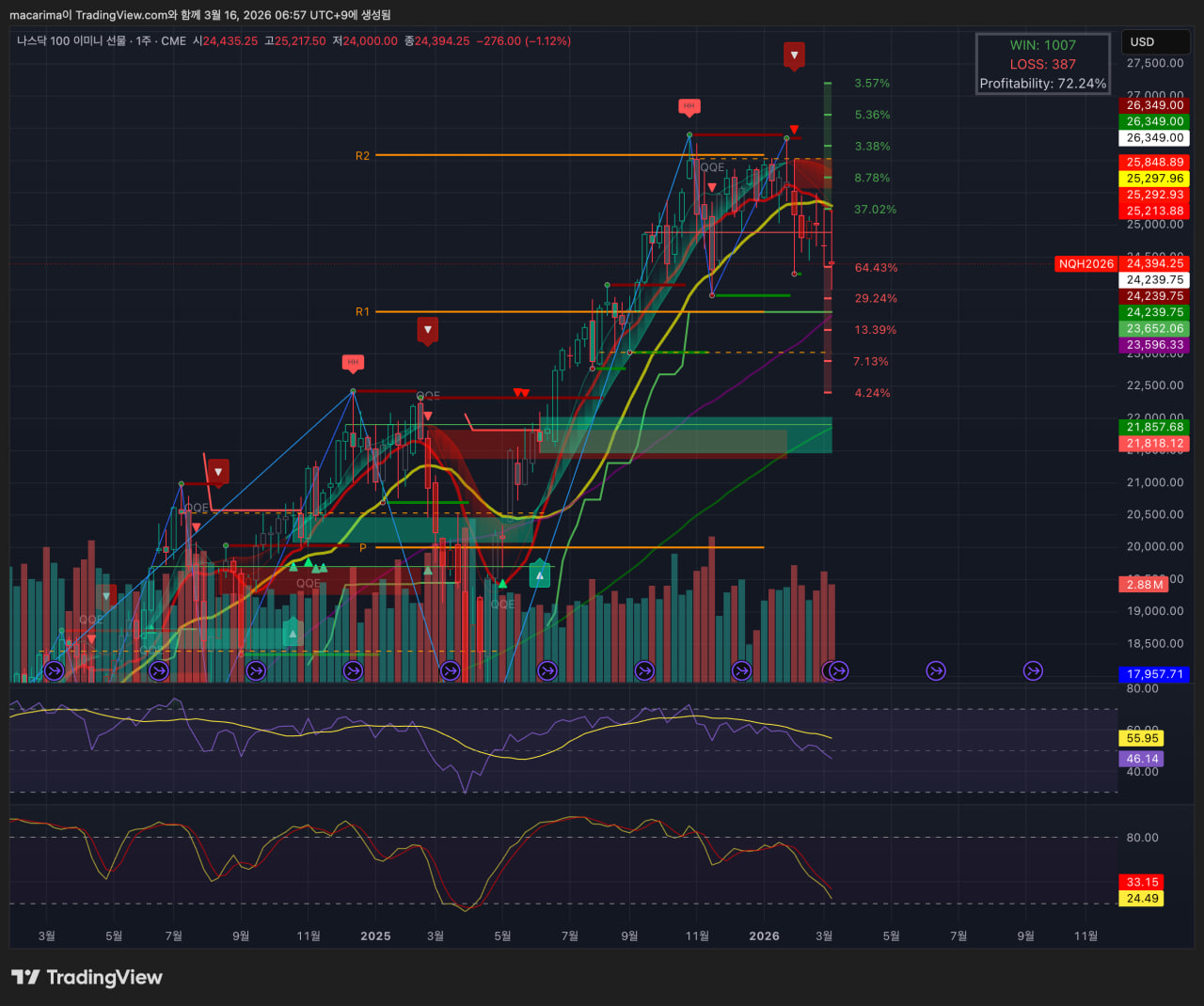Click the yellow 25,297.96 price label

click(1154, 179)
